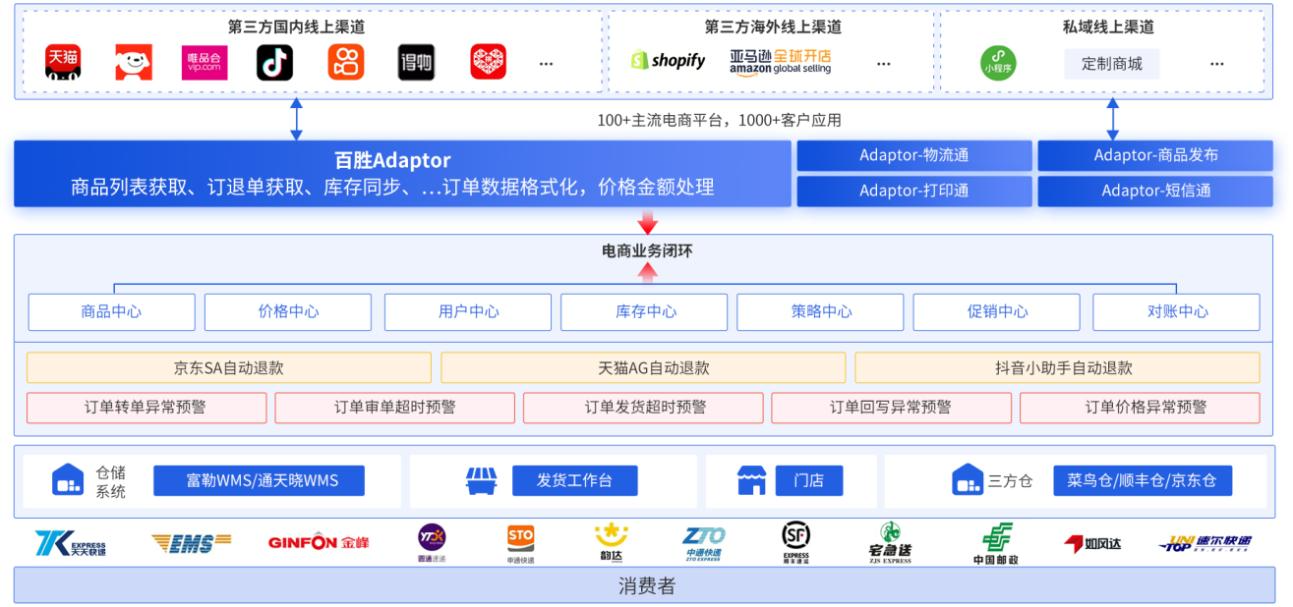Click the store (门店) shop icon

tap(751, 481)
